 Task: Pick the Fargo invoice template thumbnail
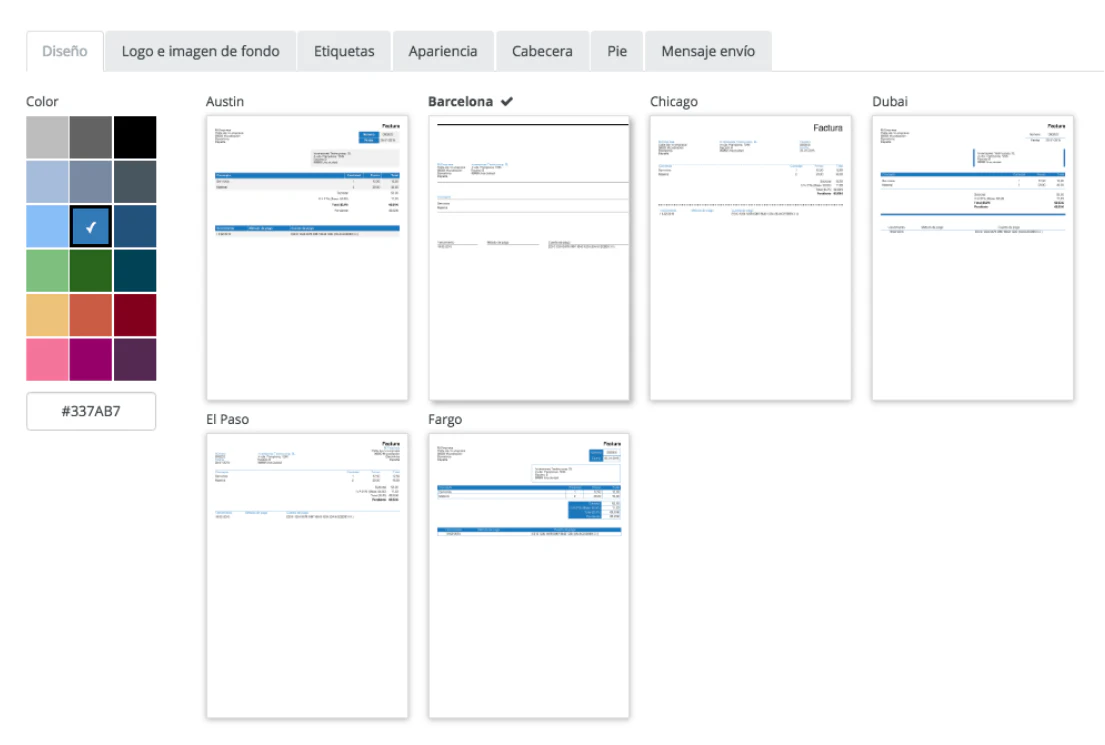point(529,575)
